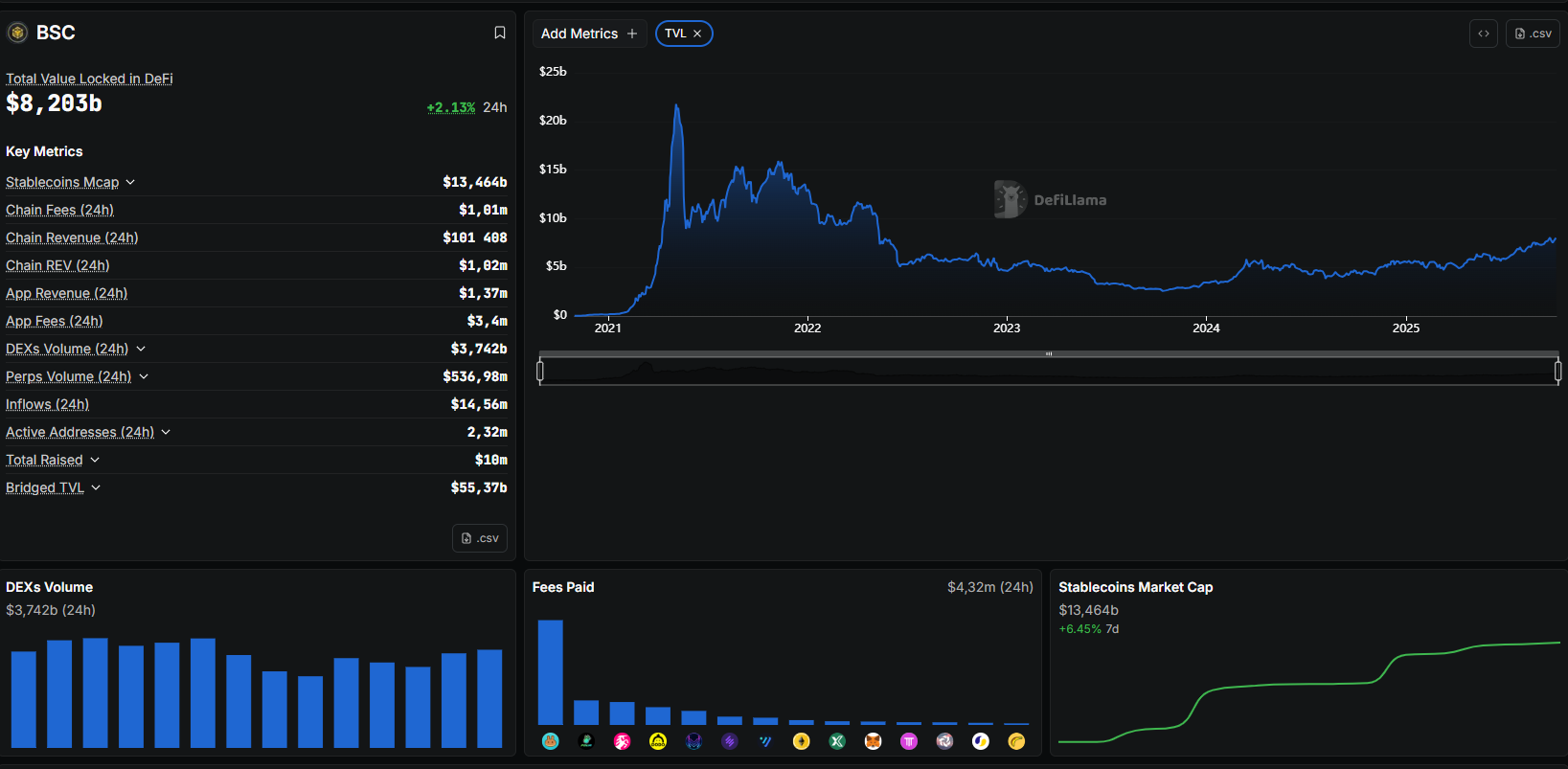Click the Total Value Locked in DeFi label
Screen dimensions: 1568x769
tap(89, 79)
